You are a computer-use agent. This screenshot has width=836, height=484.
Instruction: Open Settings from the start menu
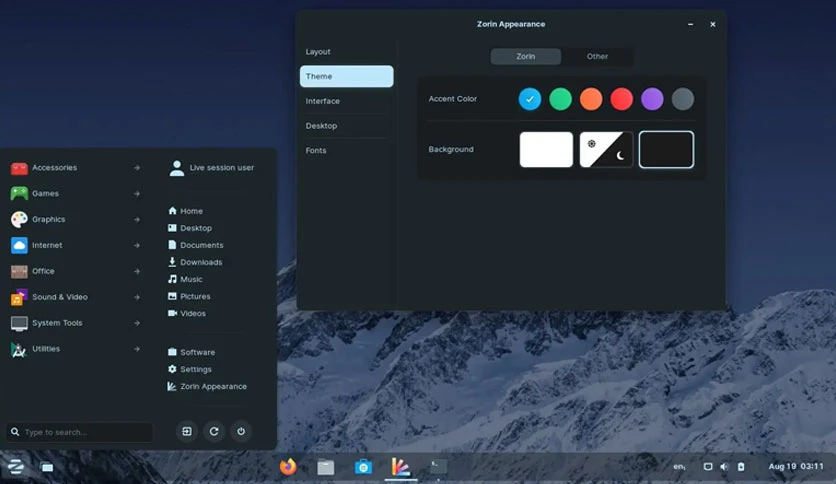click(190, 369)
